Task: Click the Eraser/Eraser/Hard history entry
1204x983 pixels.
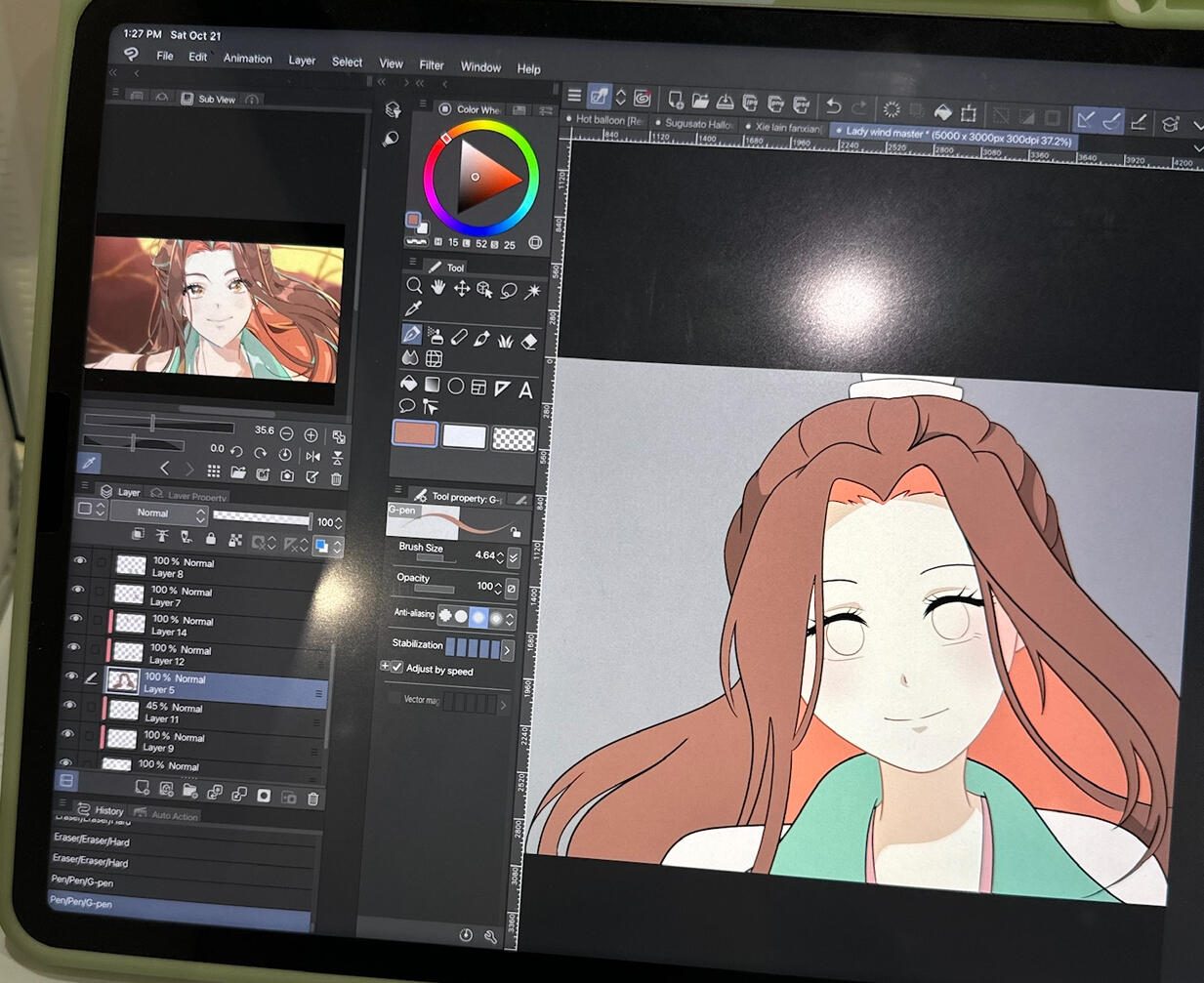Action: (91, 840)
